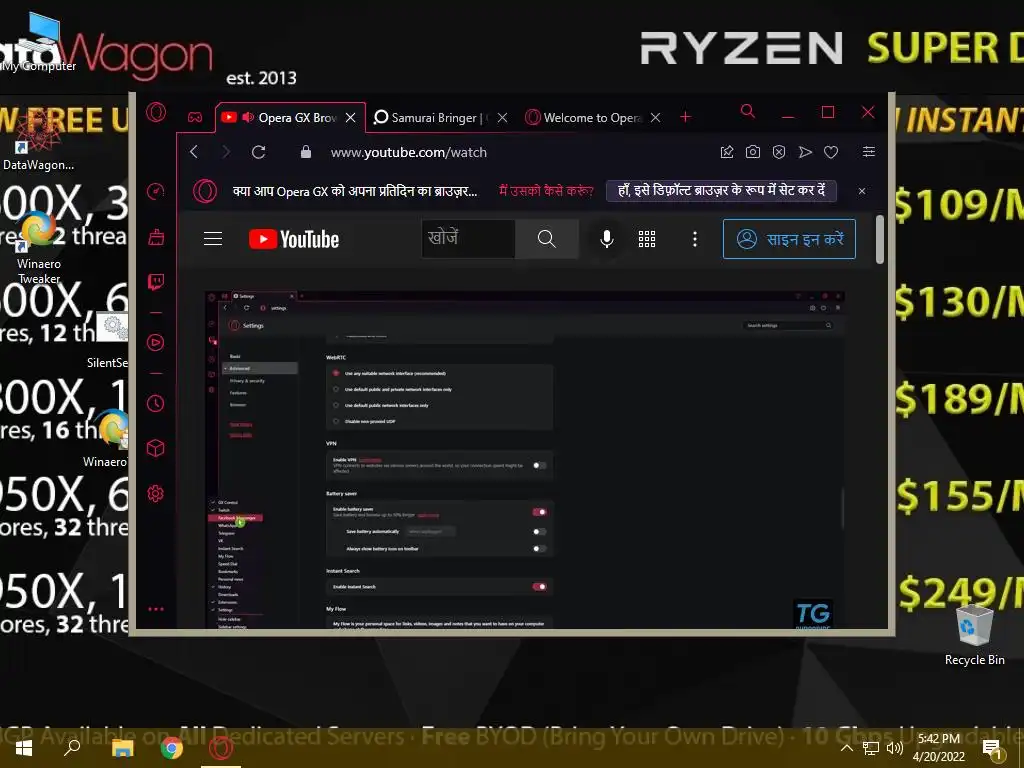The width and height of the screenshot is (1024, 768).
Task: Search by voice with microphone icon
Action: point(607,239)
